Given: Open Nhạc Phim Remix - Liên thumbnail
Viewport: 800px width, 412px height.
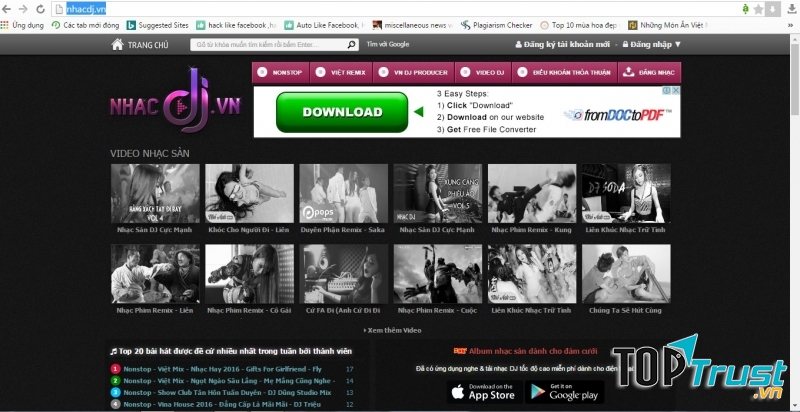Looking at the screenshot, I should (155, 274).
